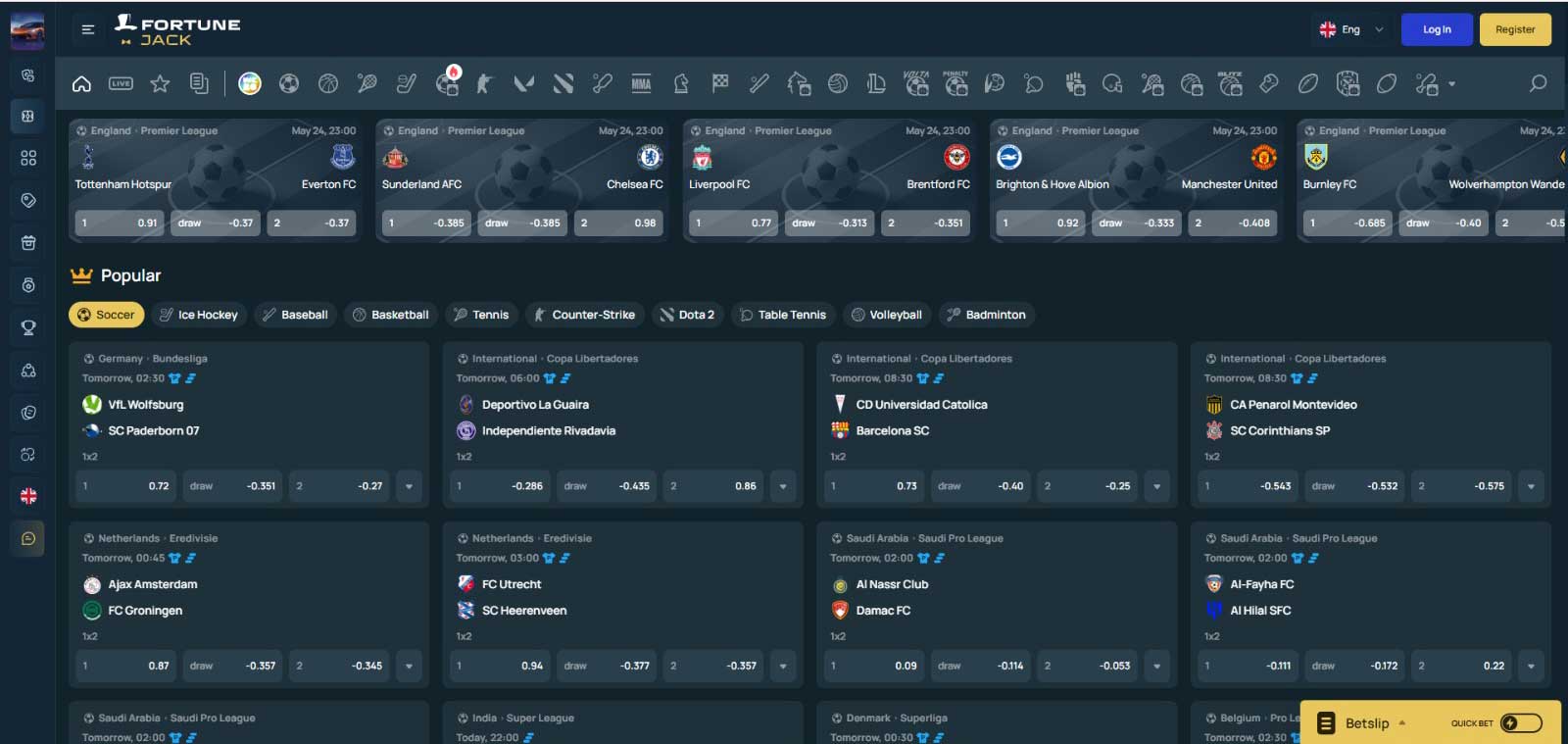This screenshot has width=1568, height=744.
Task: Select the Soccer tab under Popular
Action: click(x=107, y=315)
